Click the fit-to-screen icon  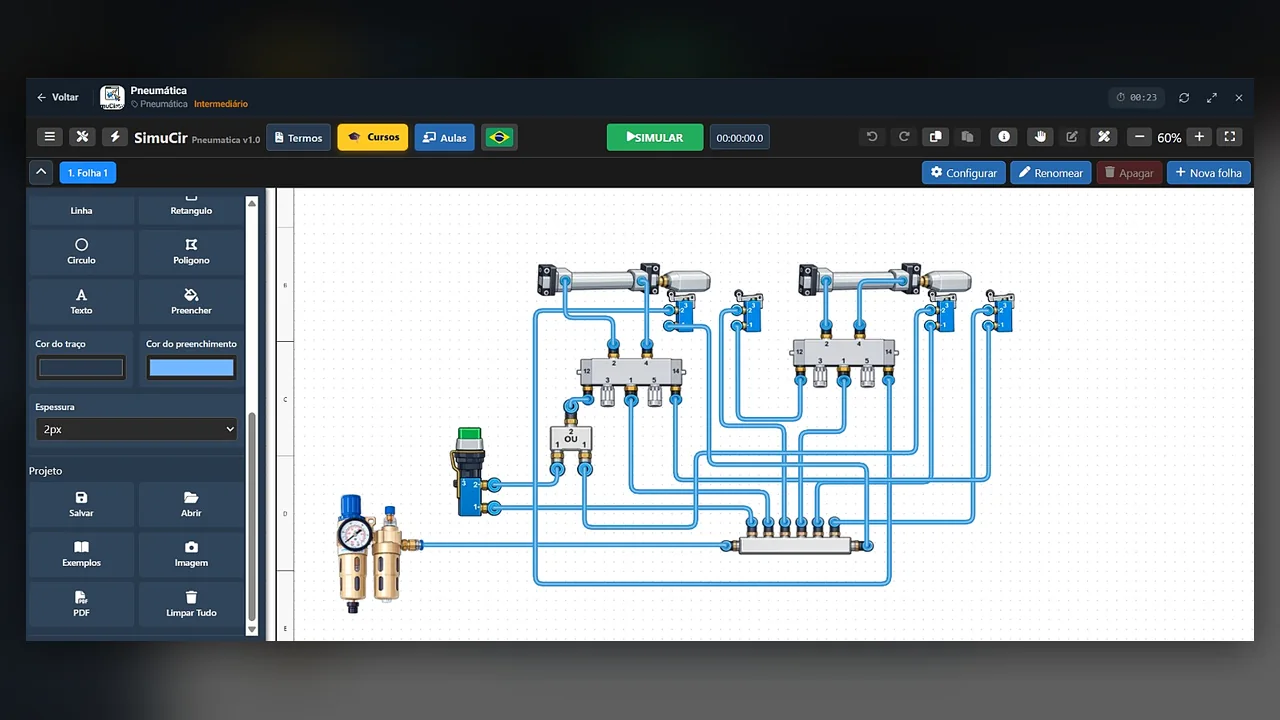[x=1230, y=137]
